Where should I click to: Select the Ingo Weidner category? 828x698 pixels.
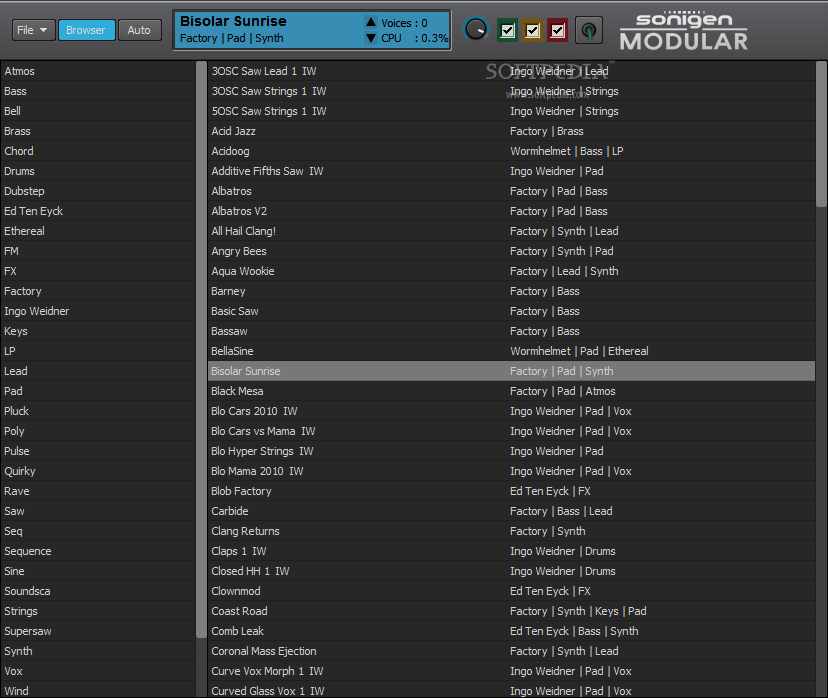98,312
